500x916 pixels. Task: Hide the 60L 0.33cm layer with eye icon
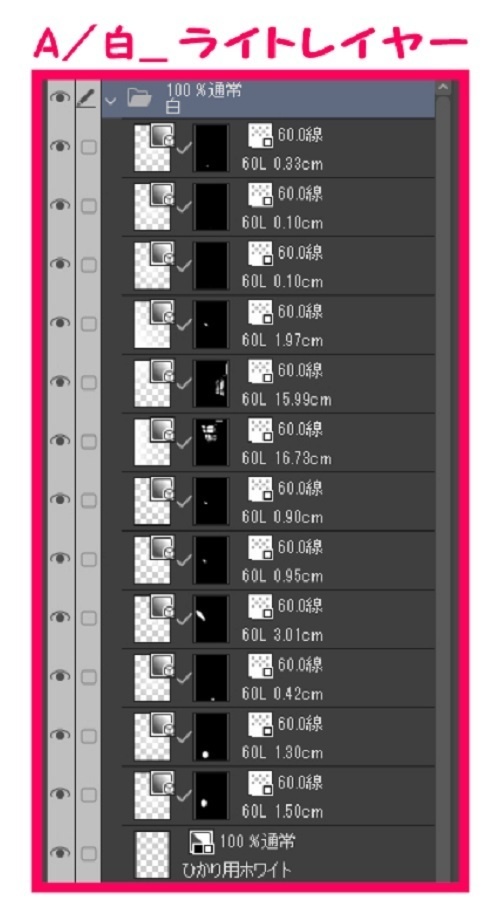pyautogui.click(x=60, y=147)
